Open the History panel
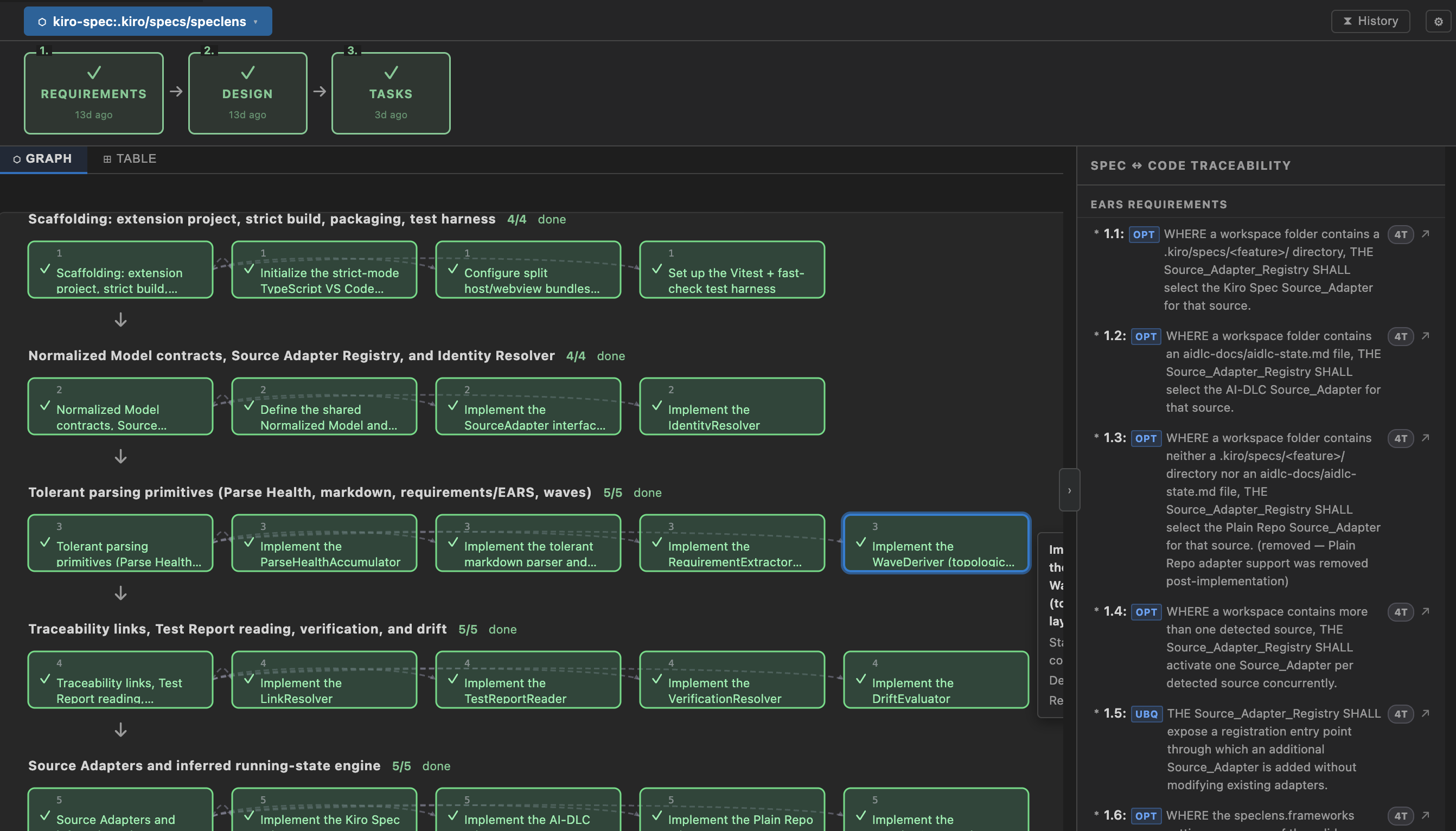The image size is (1456, 831). (1370, 21)
